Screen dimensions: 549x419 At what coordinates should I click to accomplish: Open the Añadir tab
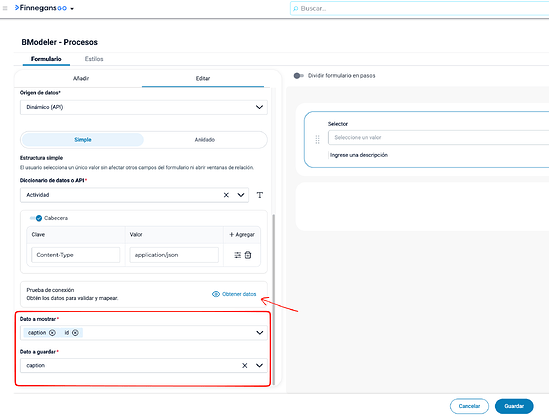pos(81,78)
